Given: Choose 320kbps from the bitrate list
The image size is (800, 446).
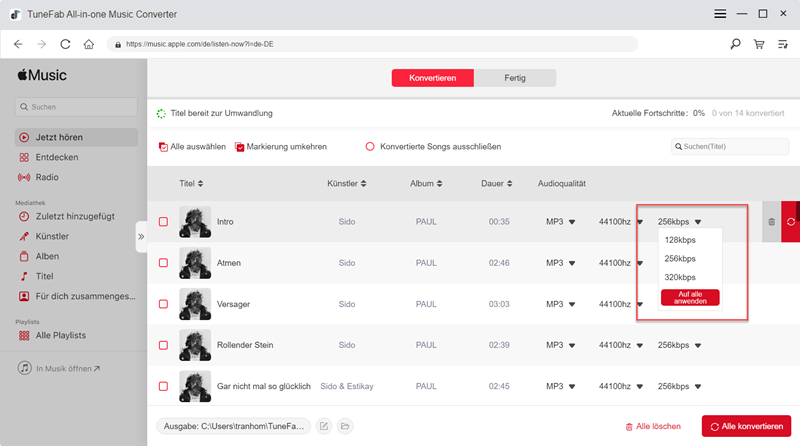Looking at the screenshot, I should pos(680,277).
